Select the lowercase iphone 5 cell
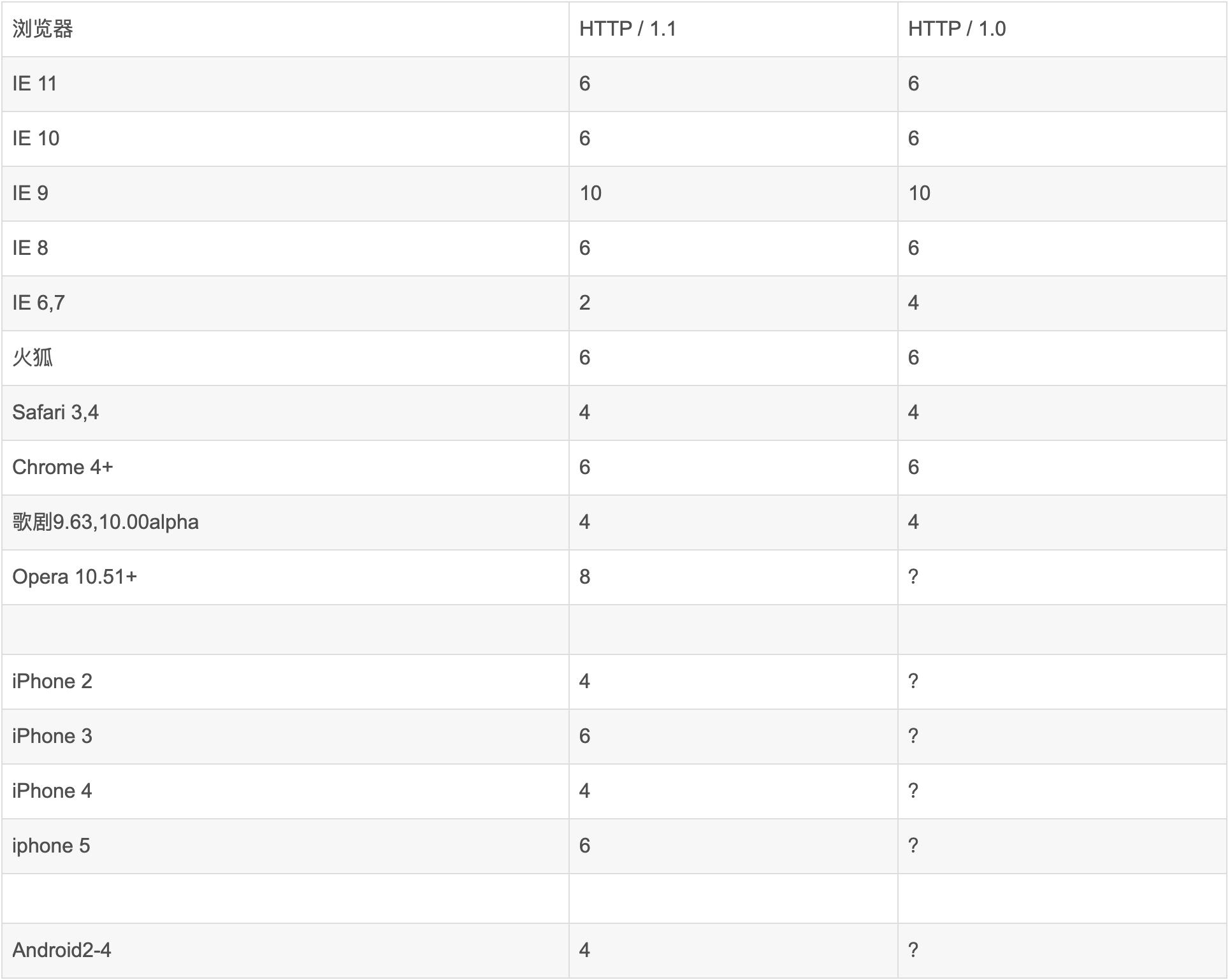The height and width of the screenshot is (980, 1230). pyautogui.click(x=51, y=846)
